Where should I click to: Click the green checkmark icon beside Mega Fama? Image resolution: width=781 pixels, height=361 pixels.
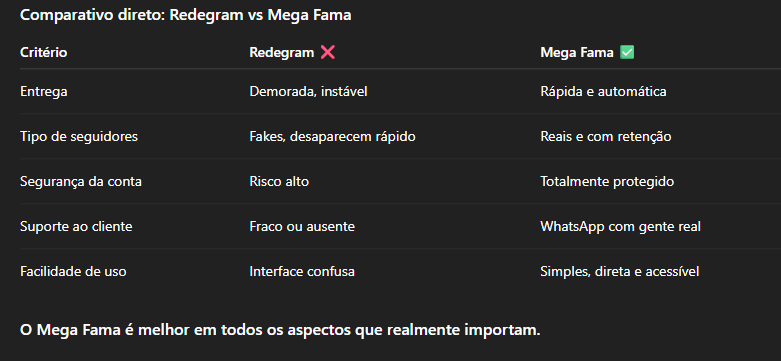pyautogui.click(x=627, y=52)
